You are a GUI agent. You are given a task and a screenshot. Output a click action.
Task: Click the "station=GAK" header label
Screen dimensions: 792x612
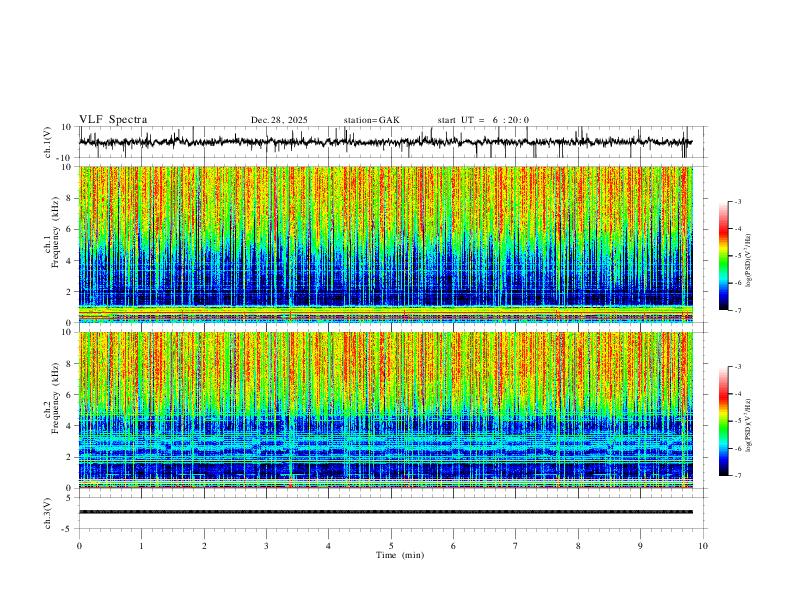(x=372, y=120)
